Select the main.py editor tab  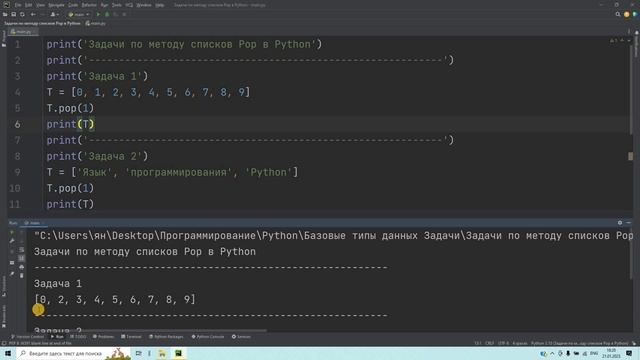(x=23, y=31)
